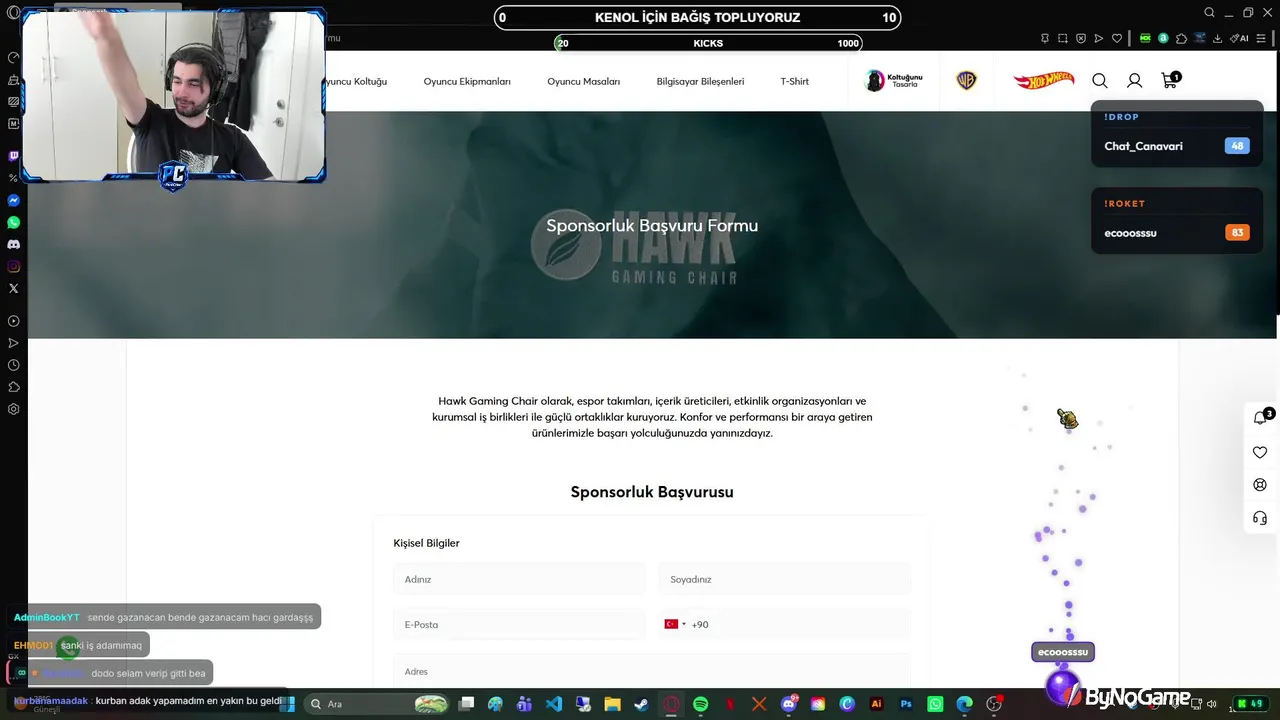
Task: Open Visual Studio Code from the taskbar
Action: 554,704
